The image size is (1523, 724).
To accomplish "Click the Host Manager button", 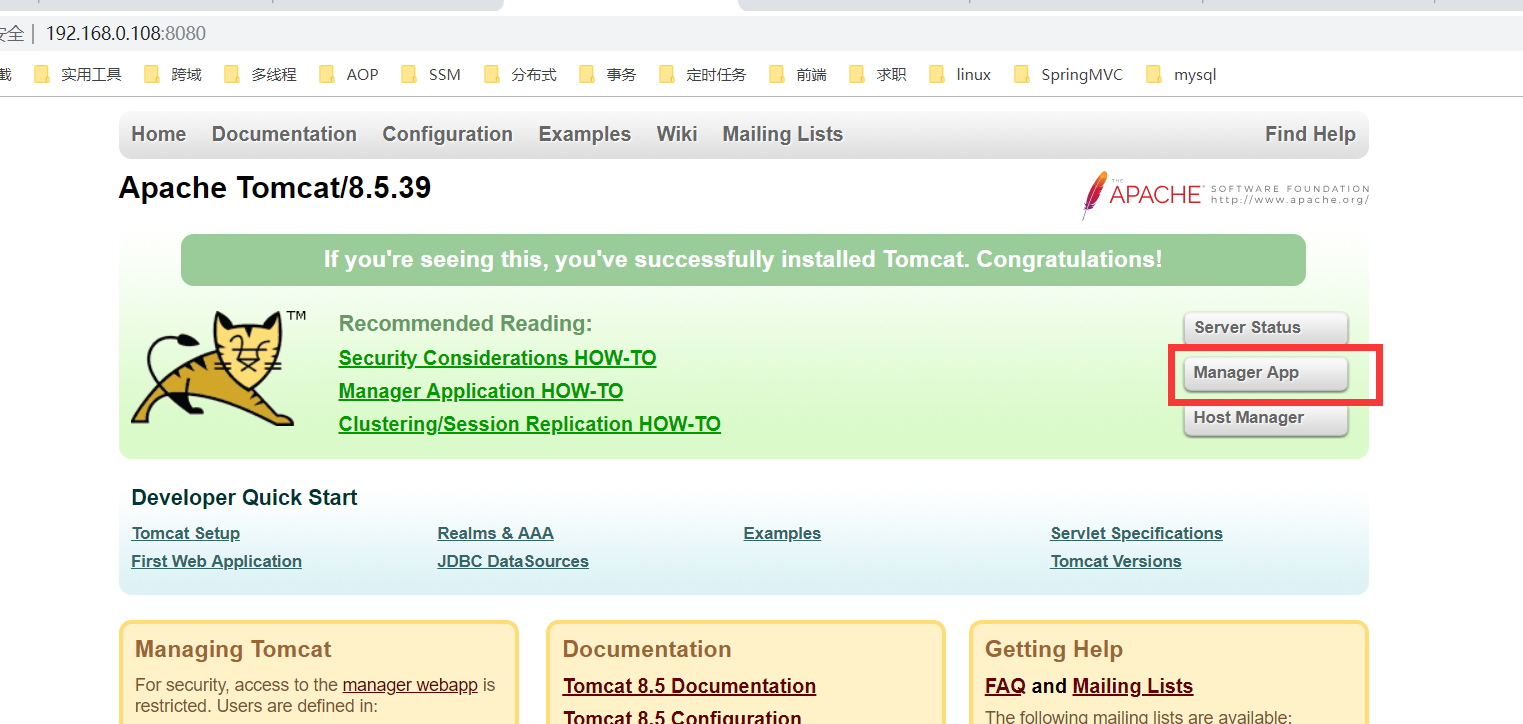I will pyautogui.click(x=1265, y=418).
